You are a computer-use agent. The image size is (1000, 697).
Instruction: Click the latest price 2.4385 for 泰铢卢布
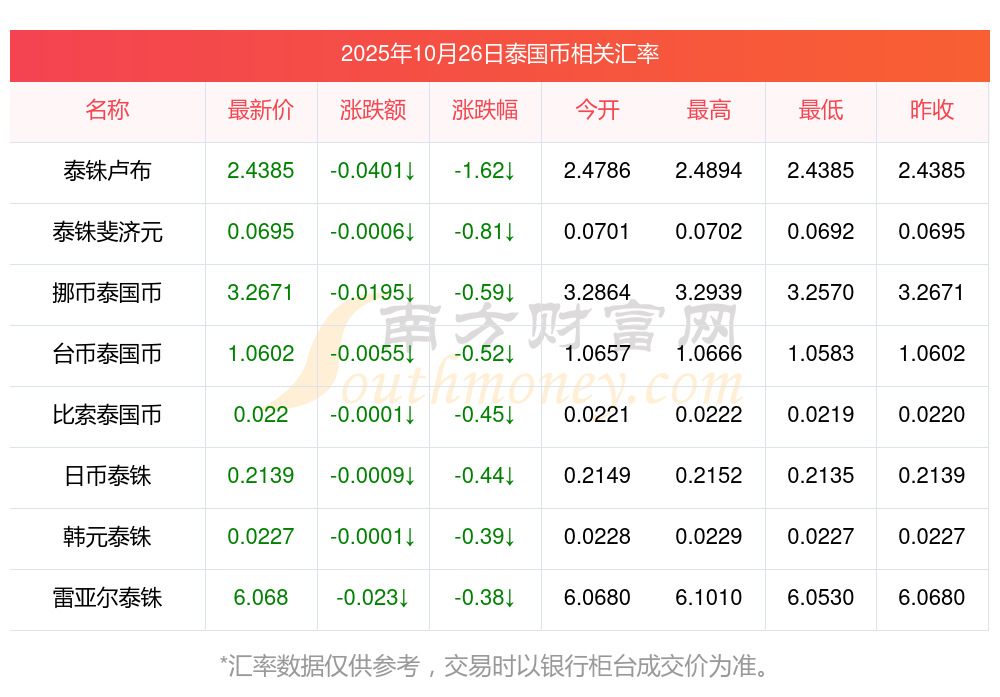pyautogui.click(x=261, y=171)
